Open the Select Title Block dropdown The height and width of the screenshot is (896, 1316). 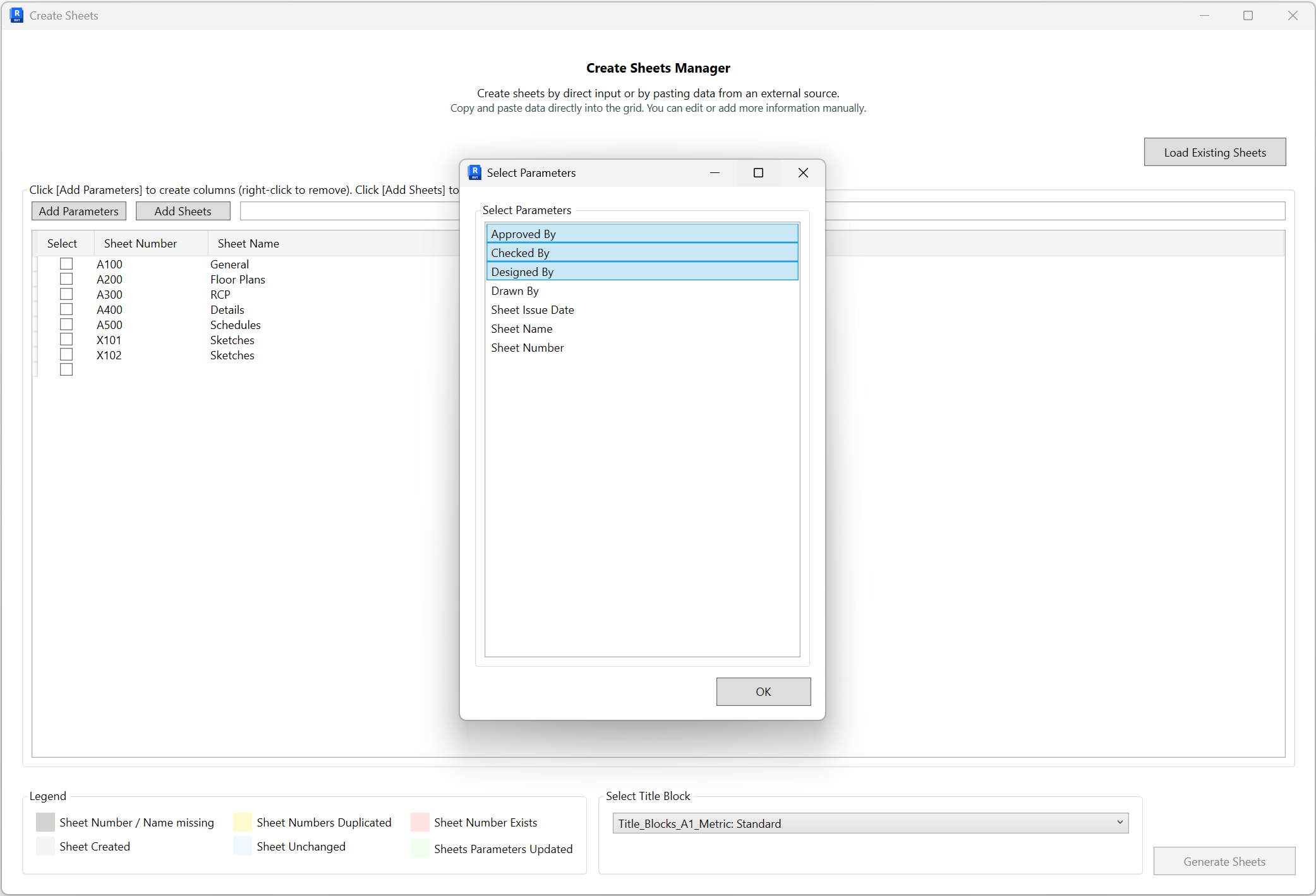(1120, 823)
